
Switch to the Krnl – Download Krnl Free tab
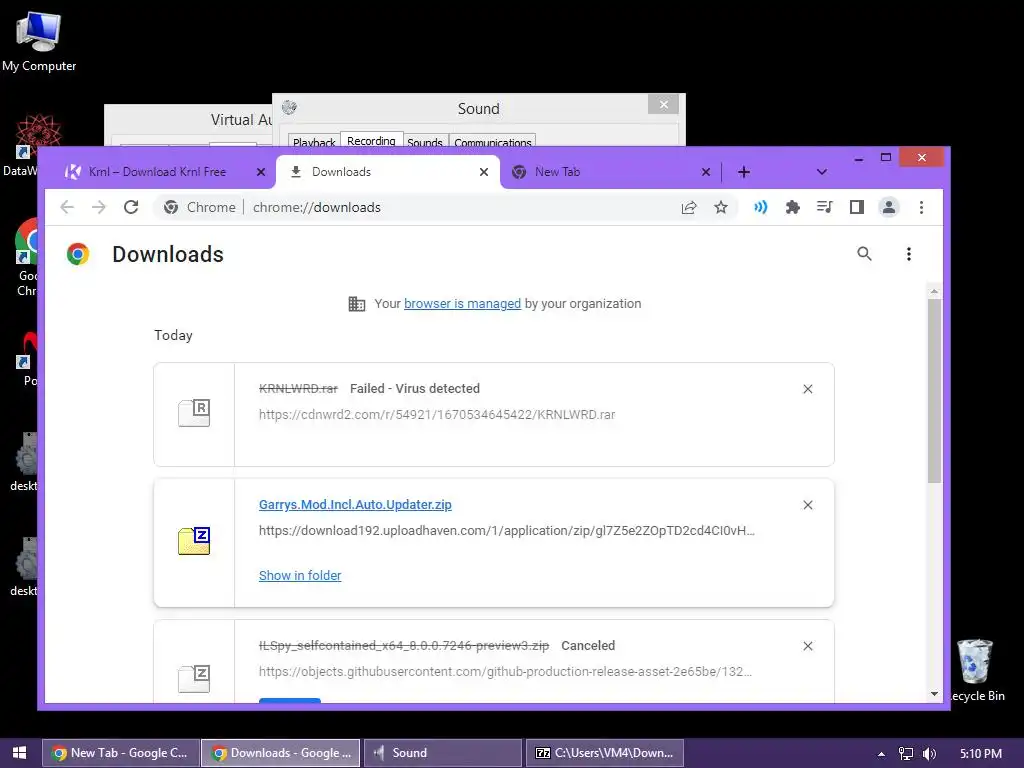[x=157, y=172]
